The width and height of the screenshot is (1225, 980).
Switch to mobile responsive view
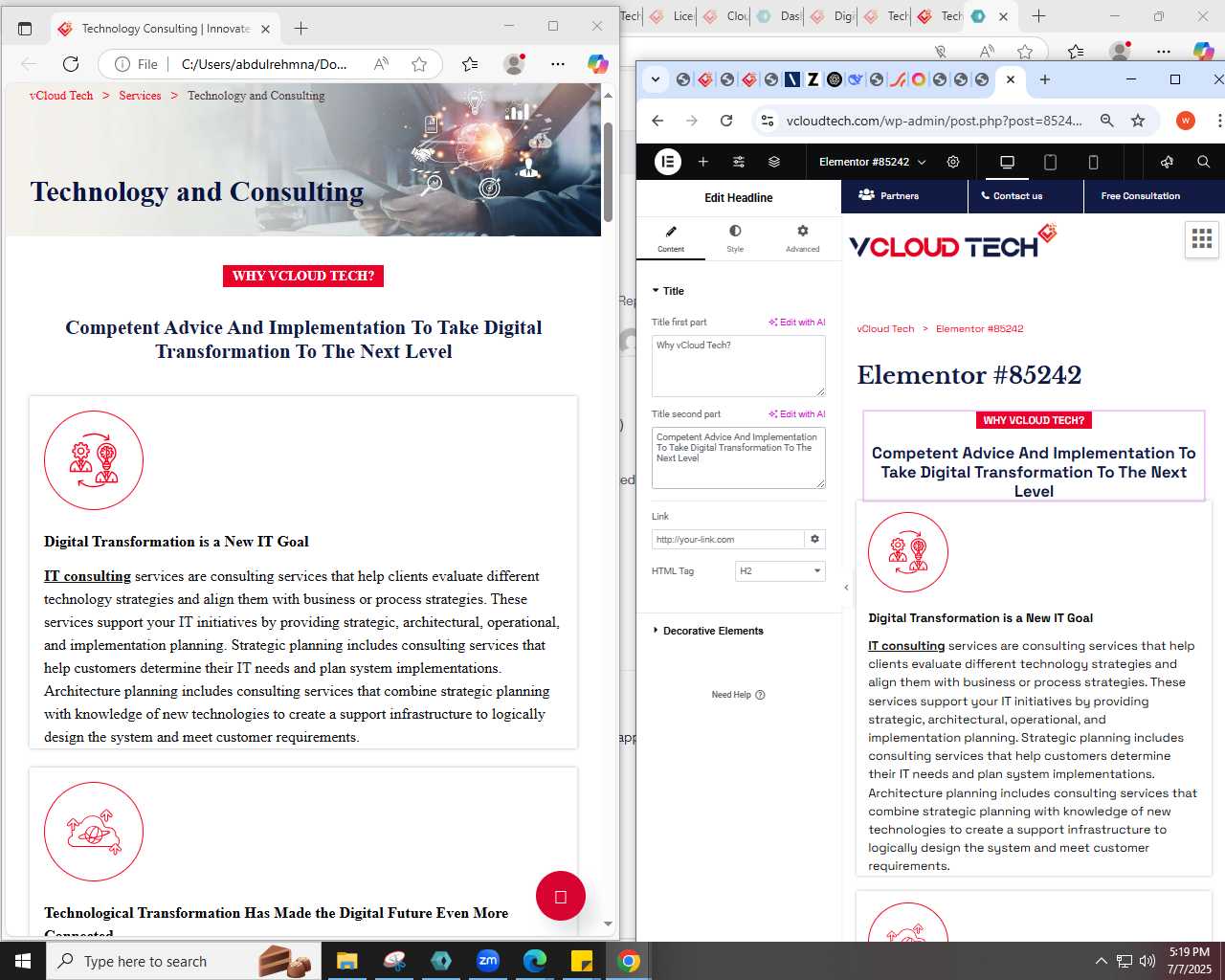point(1093,162)
